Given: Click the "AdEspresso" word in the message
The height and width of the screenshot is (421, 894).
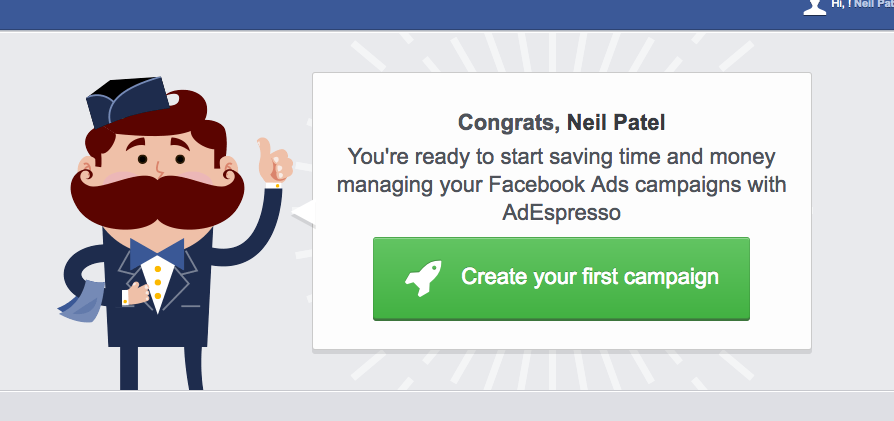Looking at the screenshot, I should 561,213.
